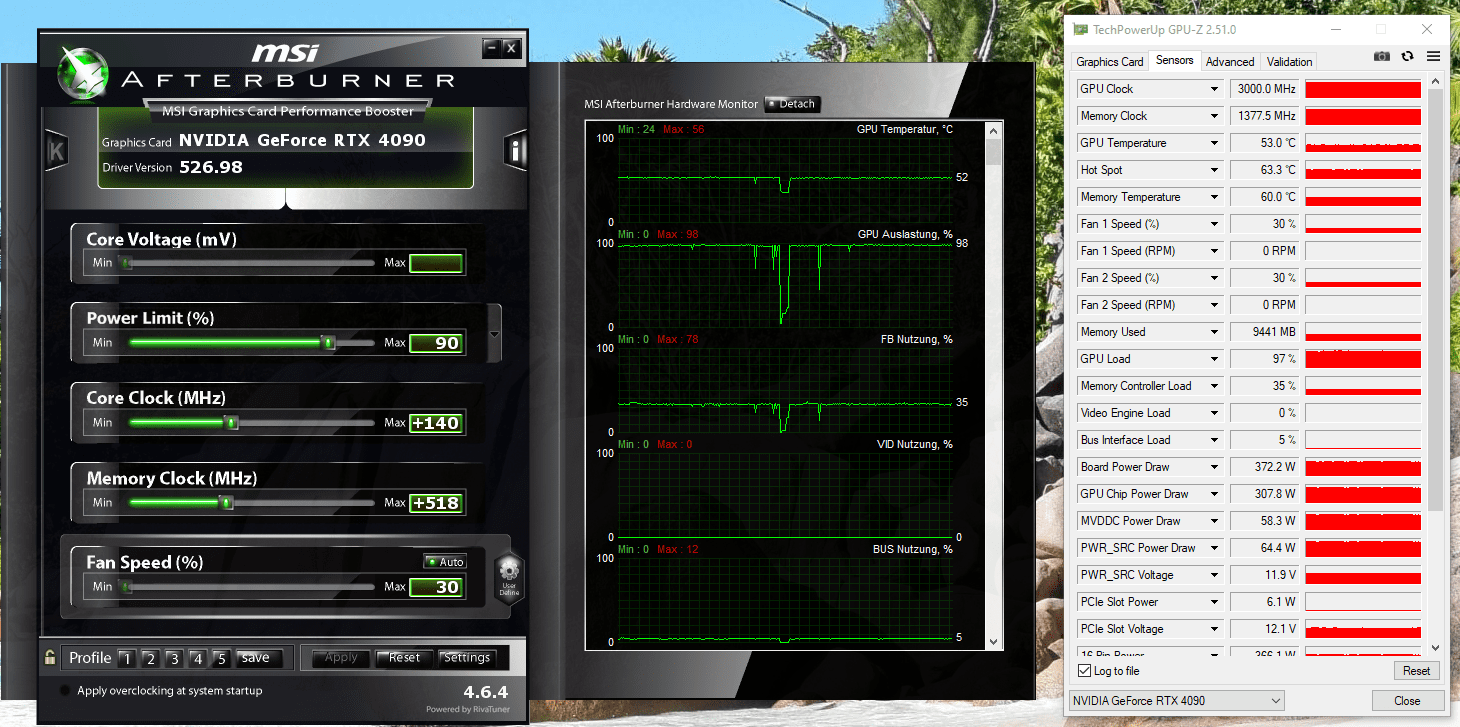Click the GPU-Z sensors list scrollbar
1460x727 pixels.
pos(1436,365)
